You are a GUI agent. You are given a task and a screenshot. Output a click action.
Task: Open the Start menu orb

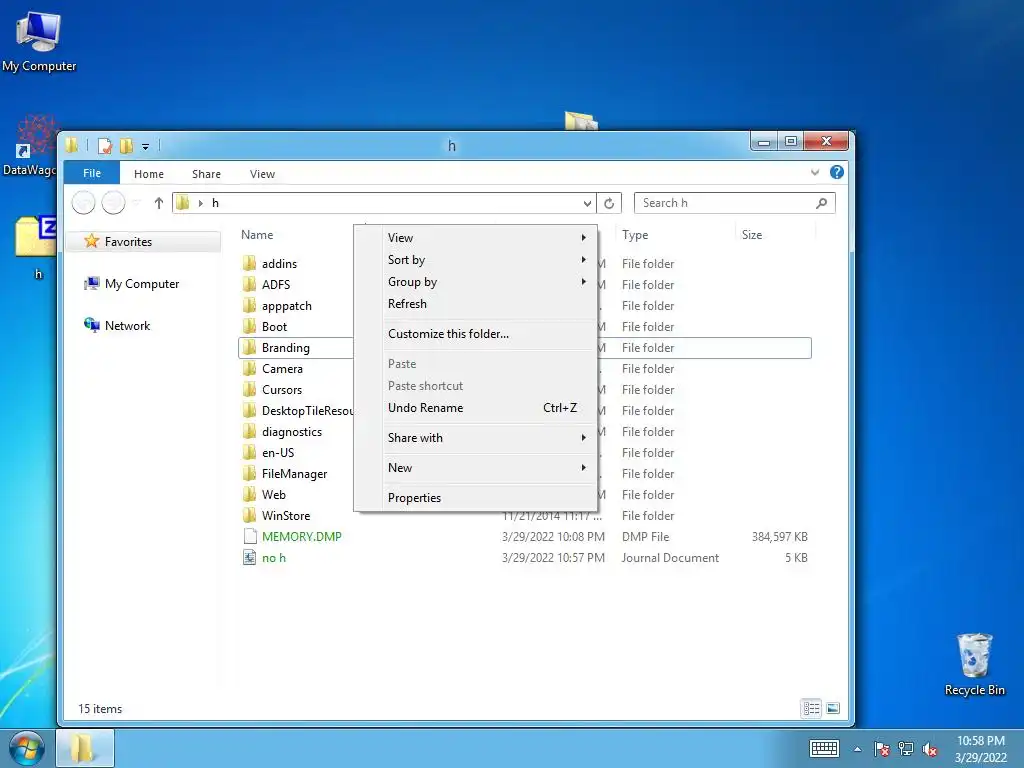(27, 748)
